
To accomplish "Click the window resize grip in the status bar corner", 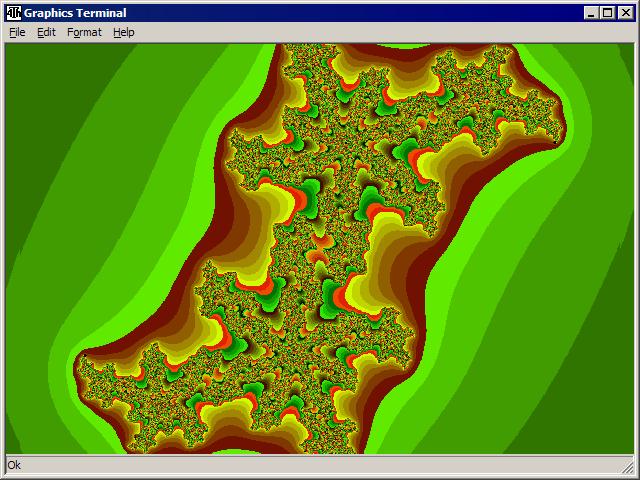I will pos(630,468).
